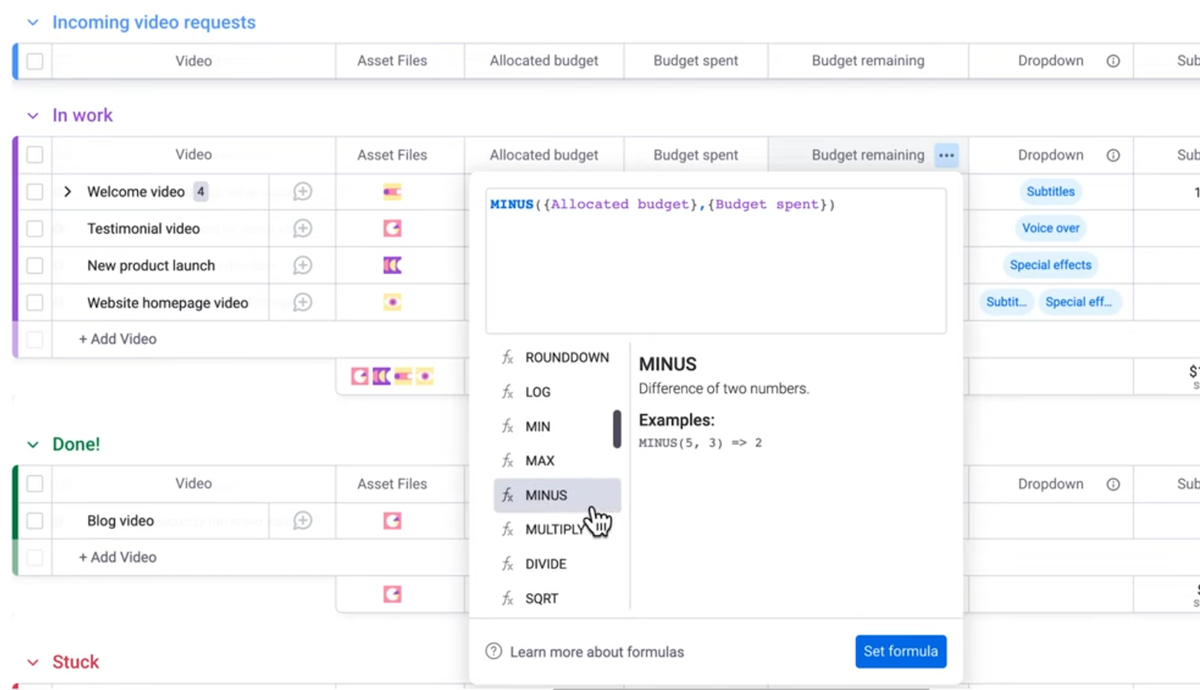Click the asset file icon for Blog video
Viewport: 1200px width, 690px height.
coord(392,520)
